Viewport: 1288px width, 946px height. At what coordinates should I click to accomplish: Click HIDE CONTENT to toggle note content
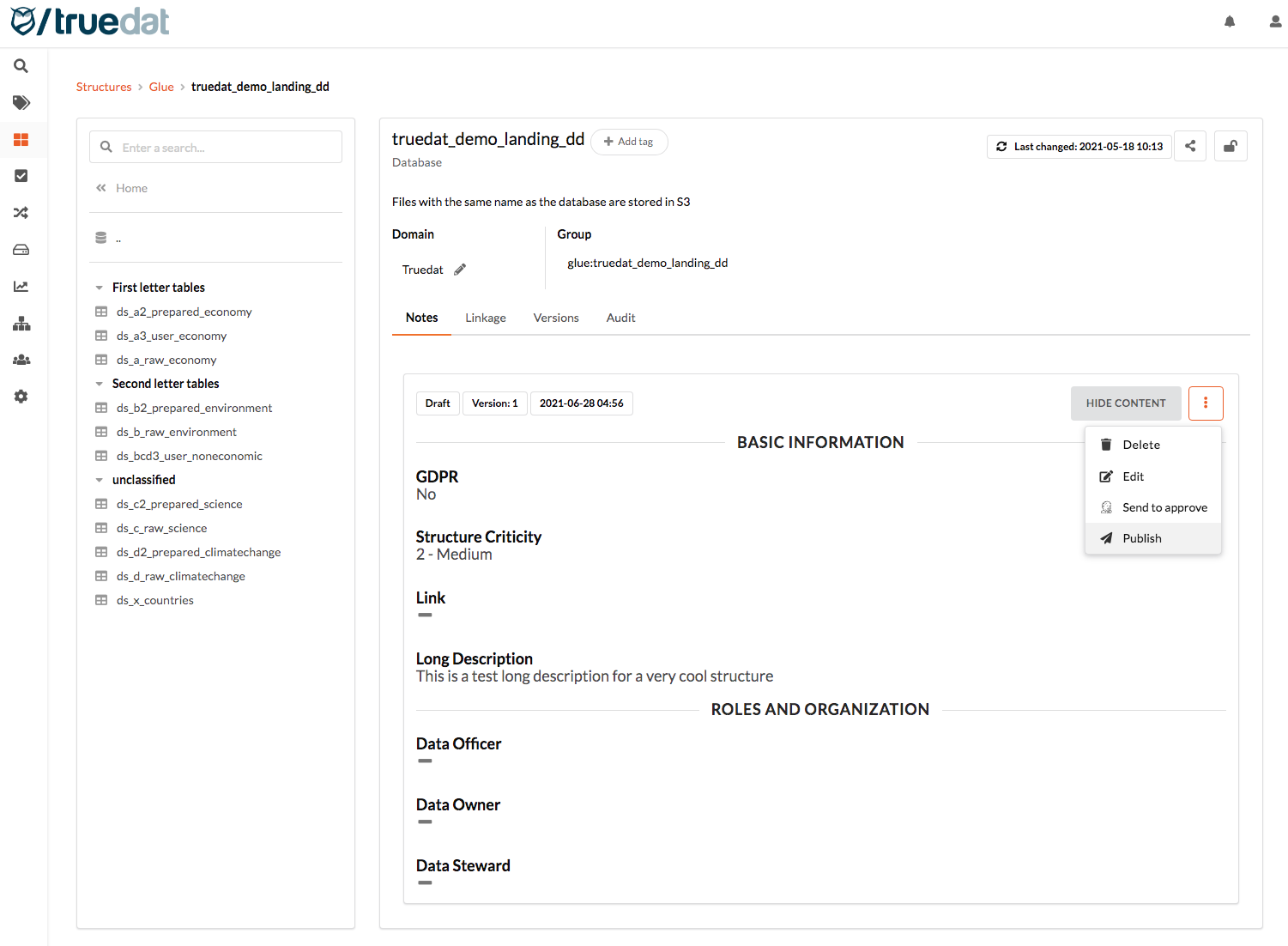click(1125, 403)
